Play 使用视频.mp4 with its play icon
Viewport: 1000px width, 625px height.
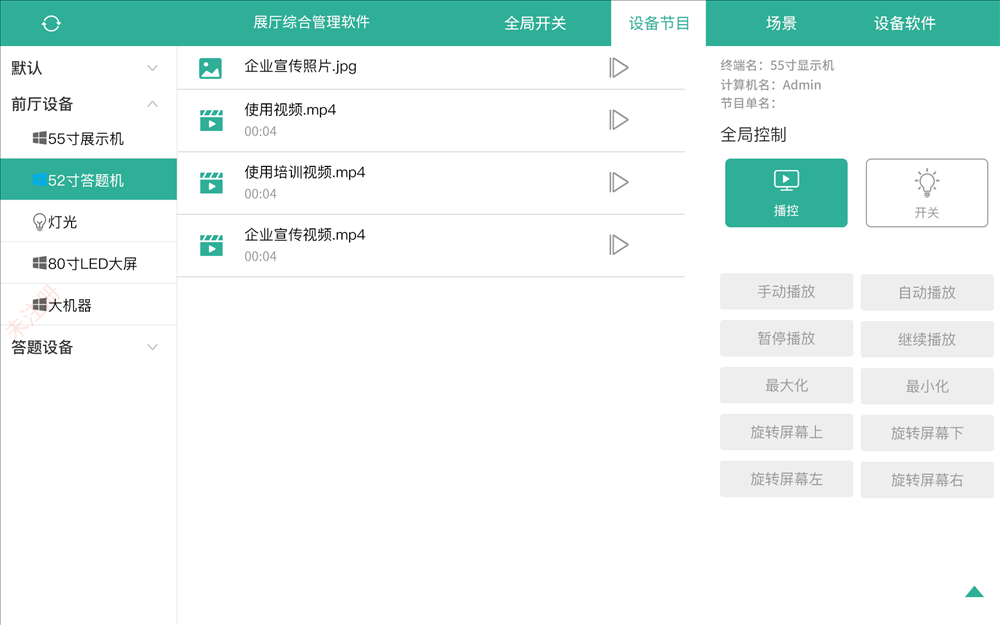click(619, 120)
